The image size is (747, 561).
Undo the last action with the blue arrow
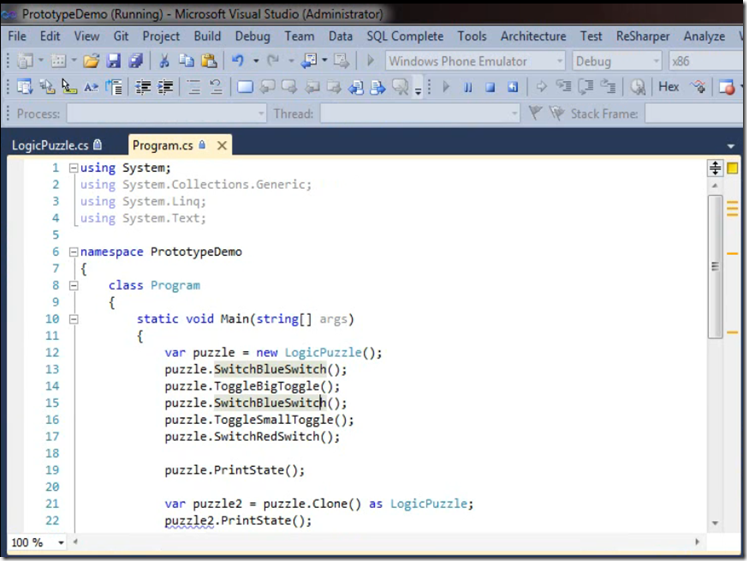(238, 61)
